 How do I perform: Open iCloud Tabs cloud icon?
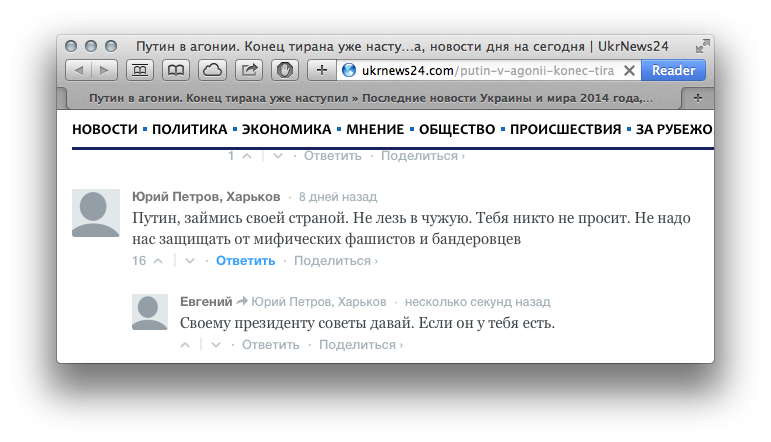[212, 70]
